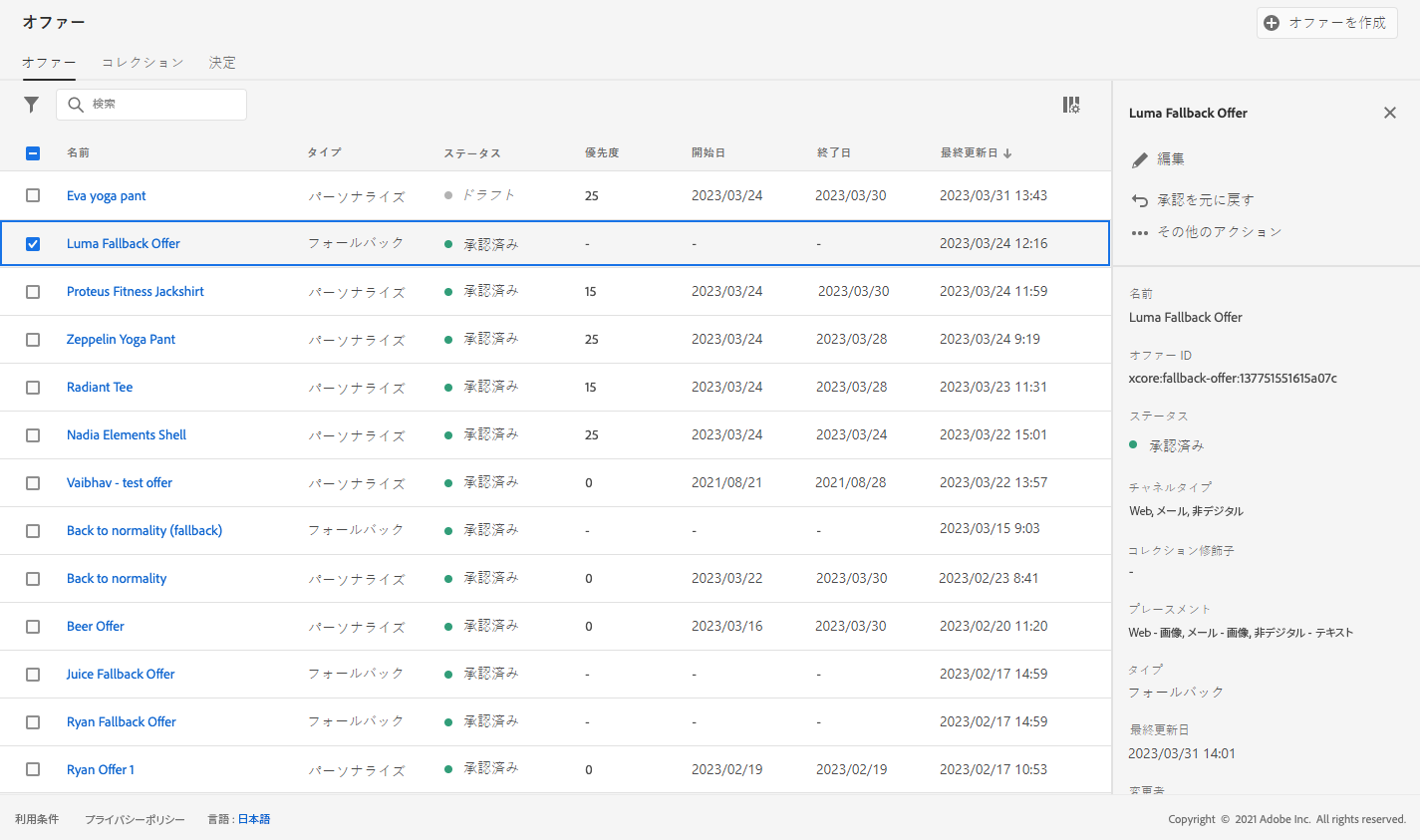
Task: Check the Ryan Offer 1 checkbox
Action: [x=33, y=770]
